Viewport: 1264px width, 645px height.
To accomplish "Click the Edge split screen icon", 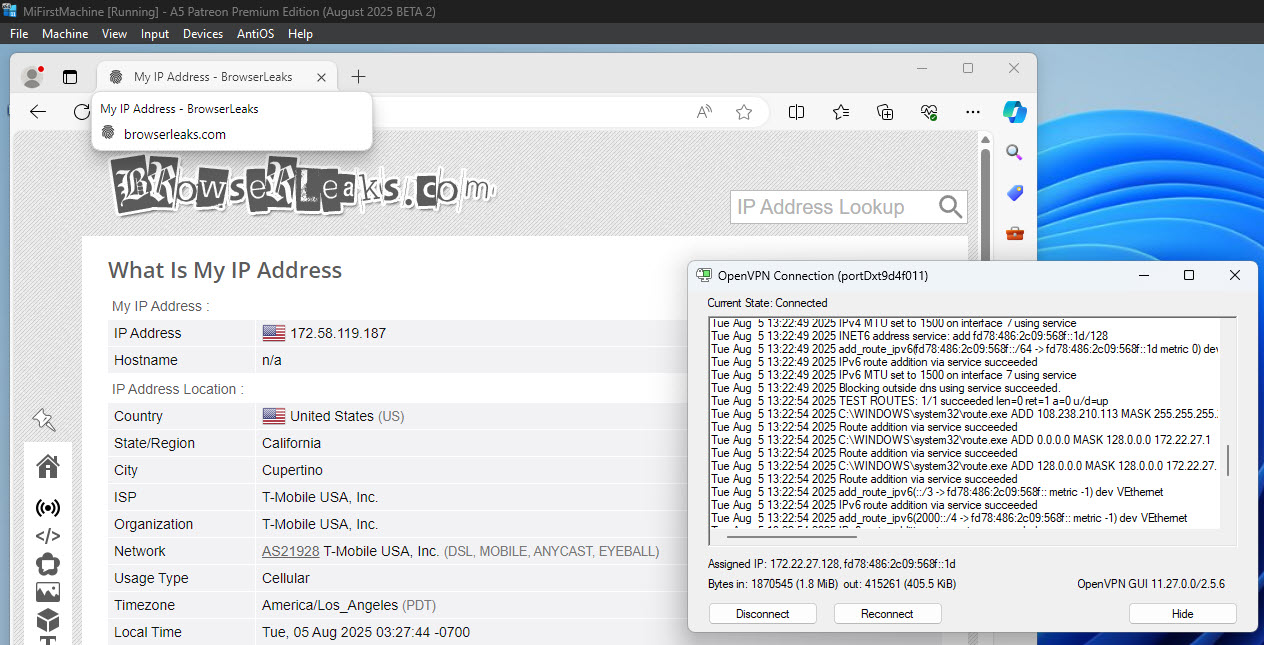I will [x=796, y=112].
